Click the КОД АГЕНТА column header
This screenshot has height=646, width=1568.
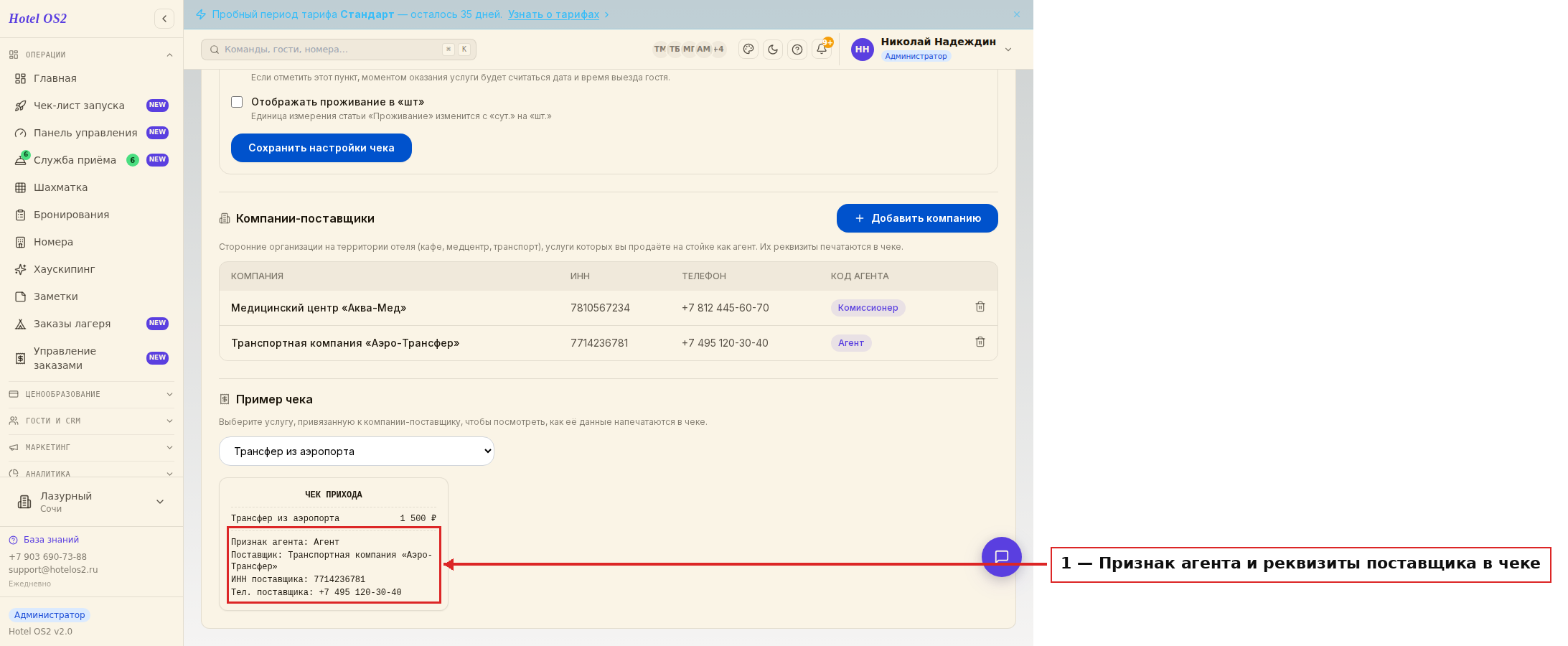(x=860, y=276)
